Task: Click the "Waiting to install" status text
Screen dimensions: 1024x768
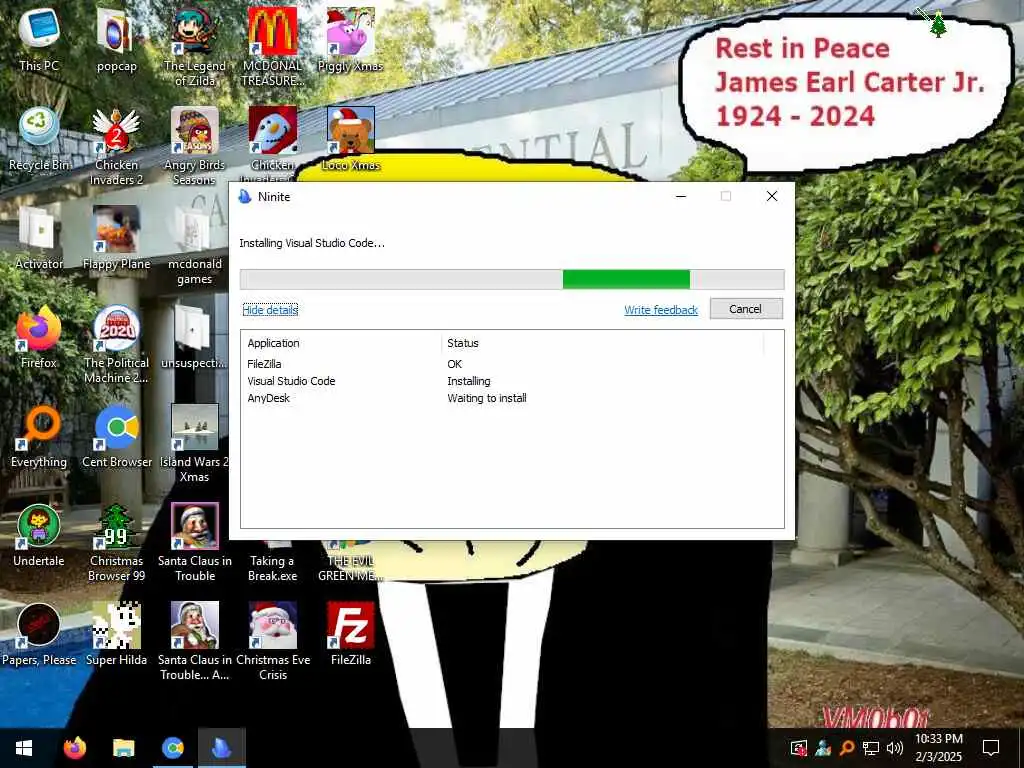Action: 487,398
